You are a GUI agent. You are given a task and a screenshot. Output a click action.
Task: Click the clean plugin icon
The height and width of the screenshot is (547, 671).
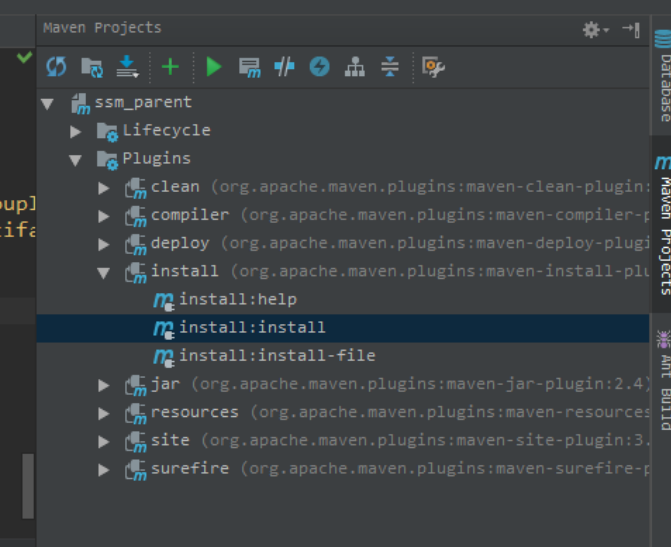click(x=136, y=188)
